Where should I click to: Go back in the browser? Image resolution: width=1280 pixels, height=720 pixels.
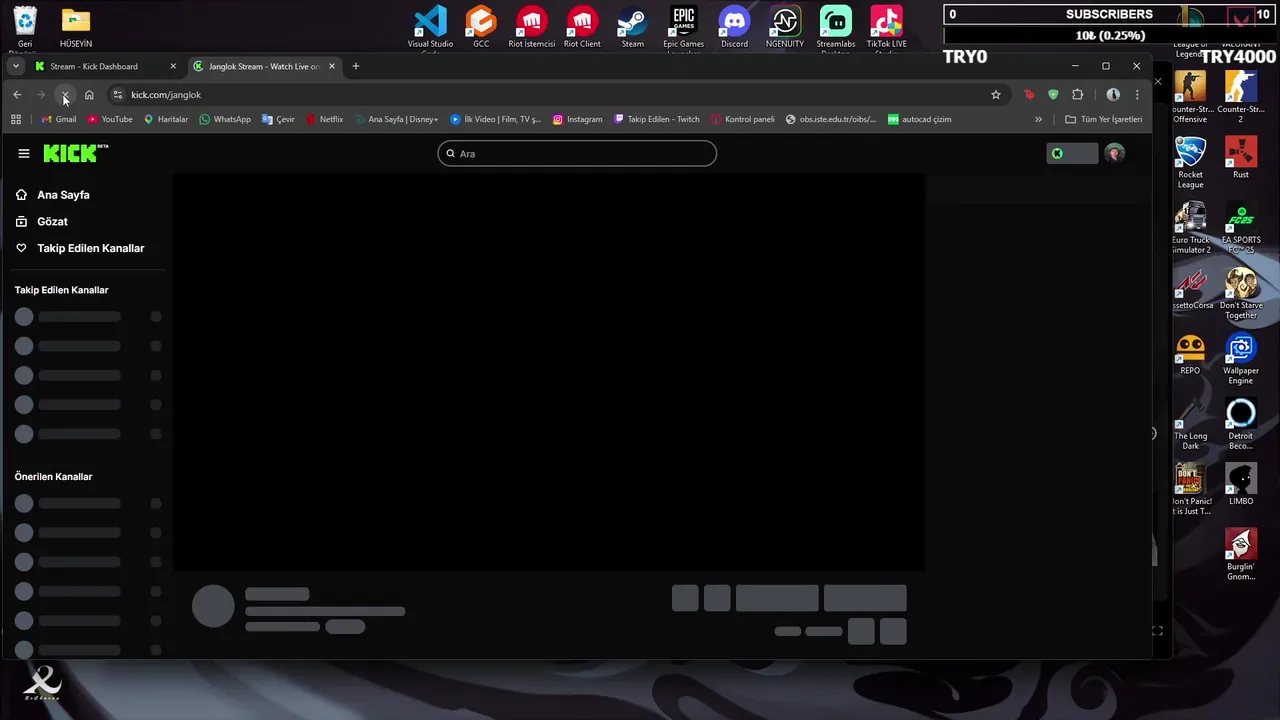tap(17, 95)
